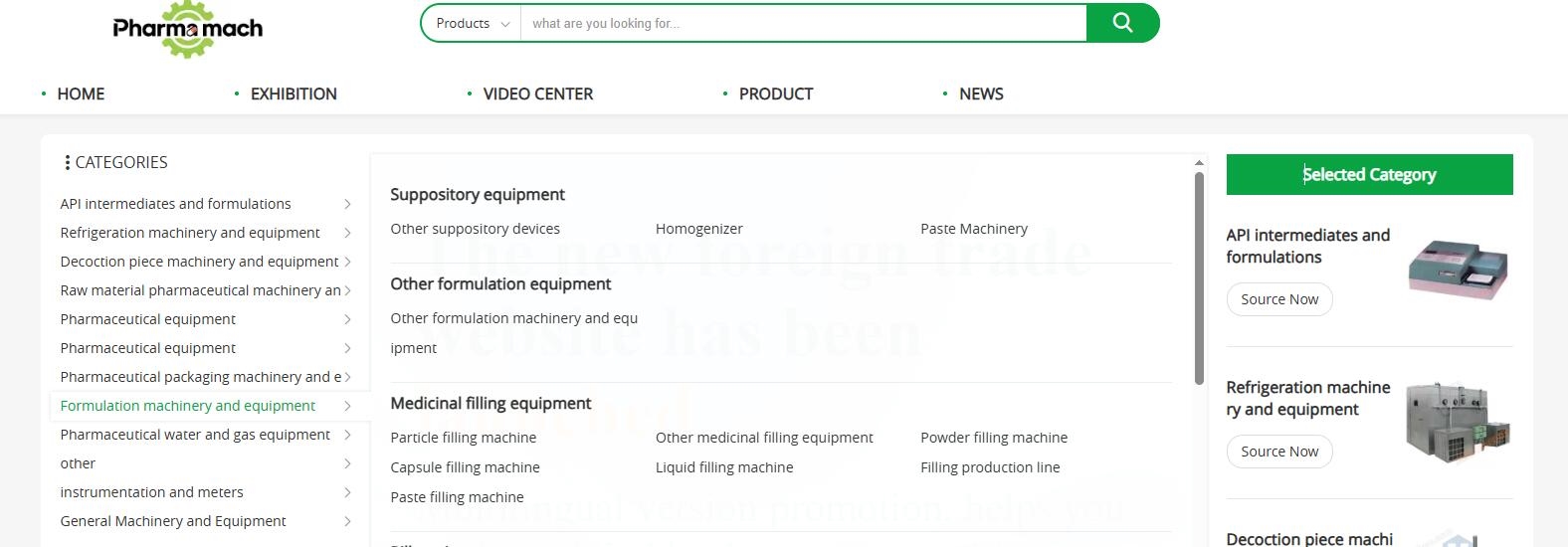
Task: Expand the API intermediates and formulations chevron
Action: click(347, 204)
